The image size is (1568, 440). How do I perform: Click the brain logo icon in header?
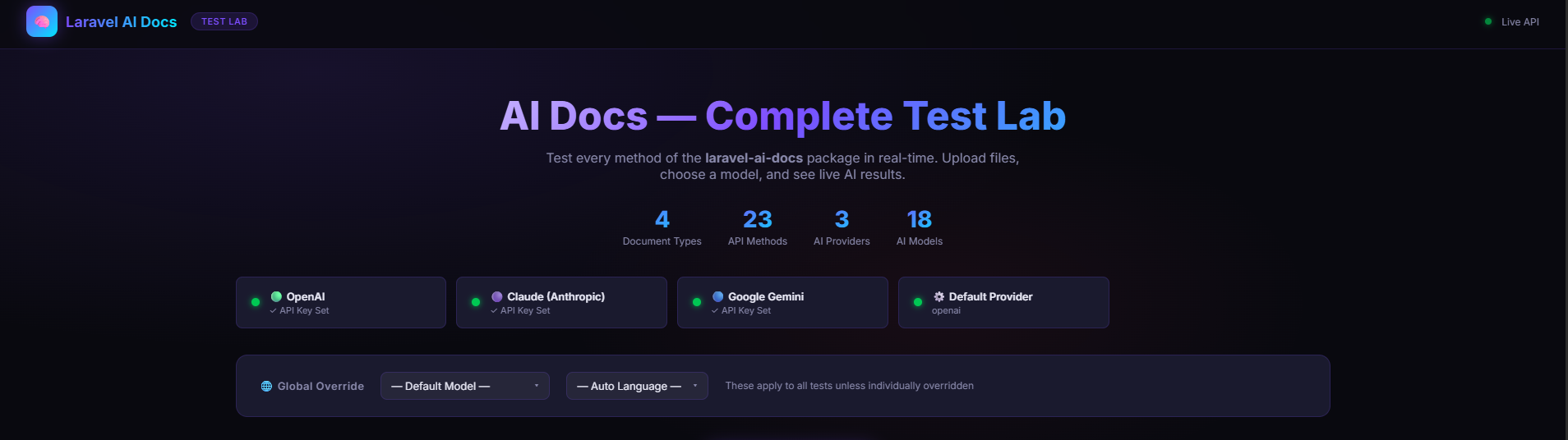point(42,21)
